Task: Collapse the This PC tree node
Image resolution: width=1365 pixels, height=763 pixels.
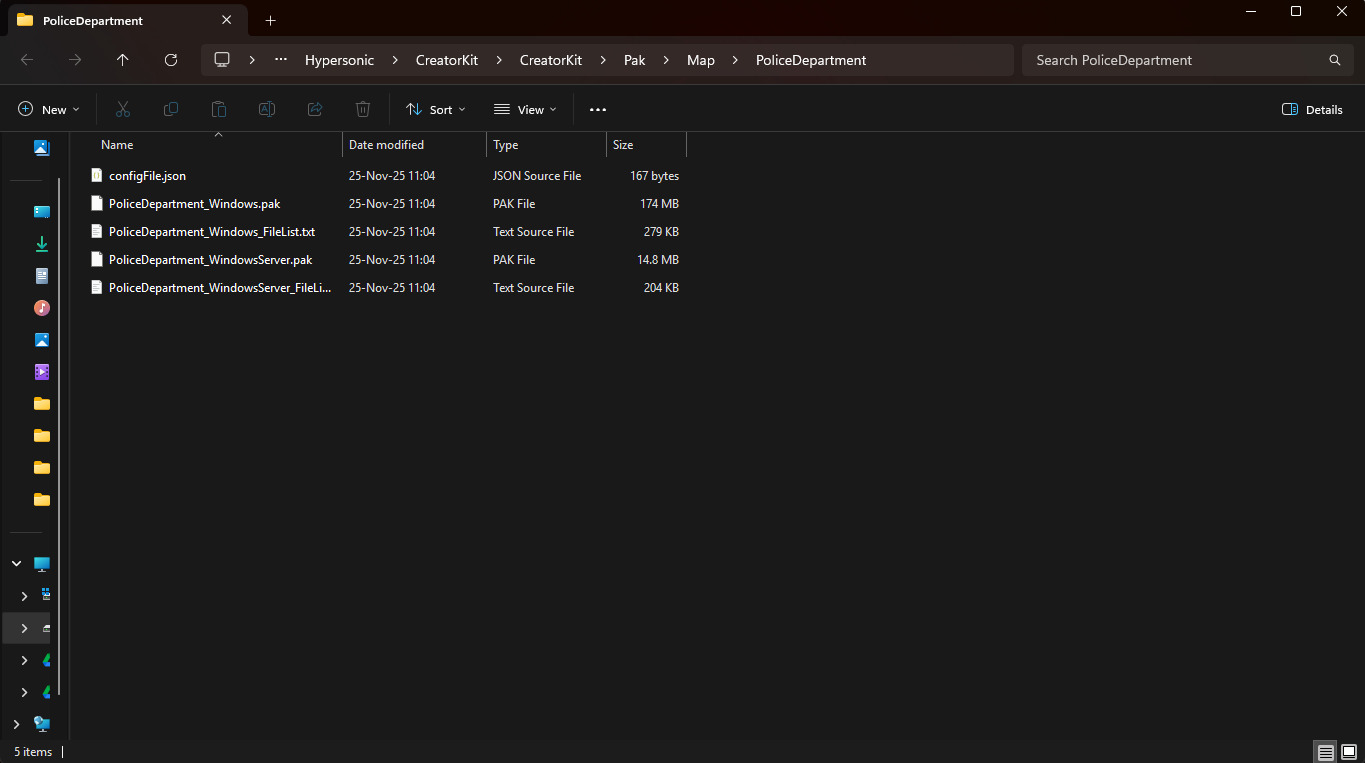Action: pyautogui.click(x=16, y=564)
